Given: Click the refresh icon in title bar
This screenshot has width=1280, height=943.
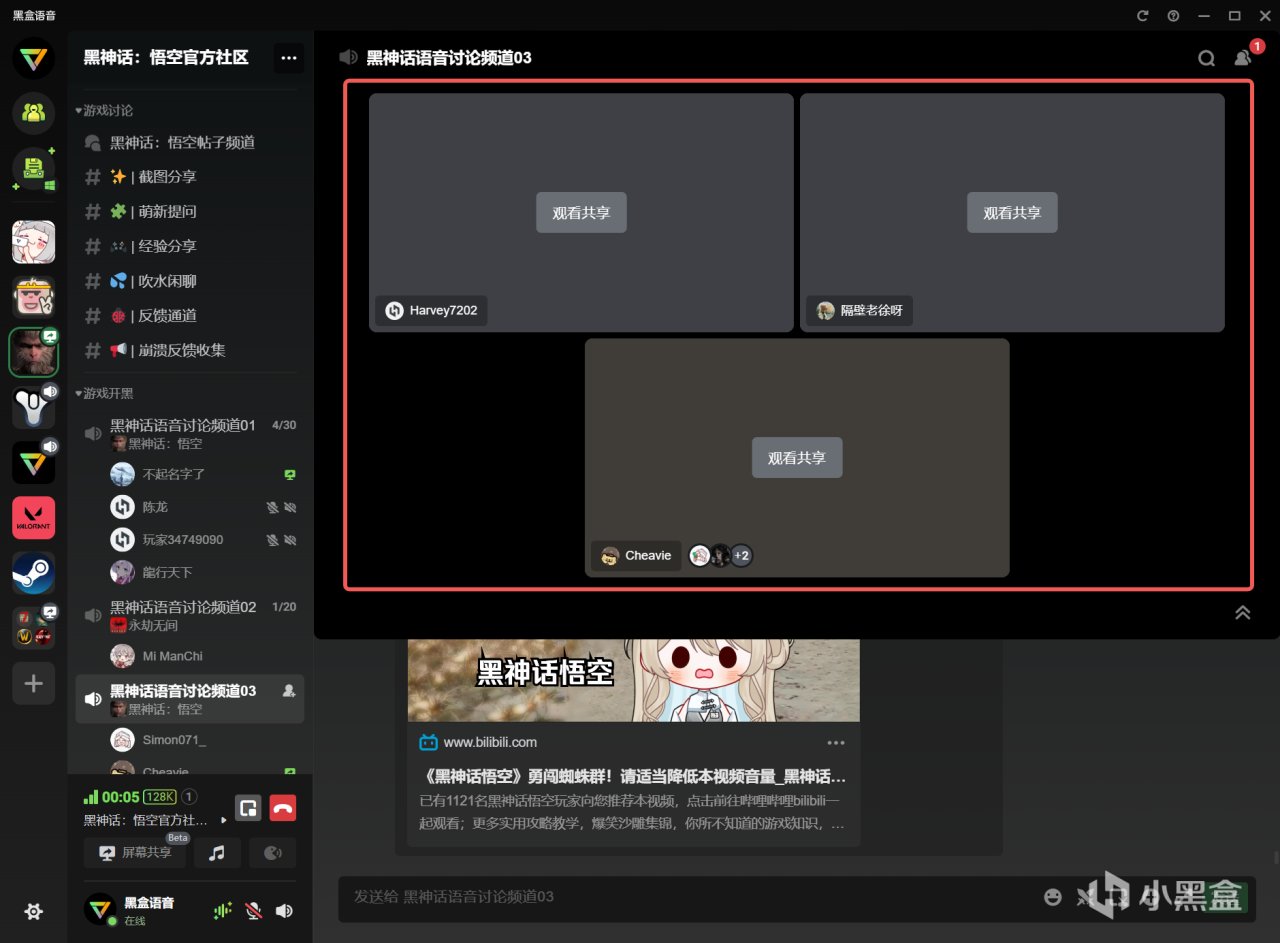Looking at the screenshot, I should tap(1143, 15).
